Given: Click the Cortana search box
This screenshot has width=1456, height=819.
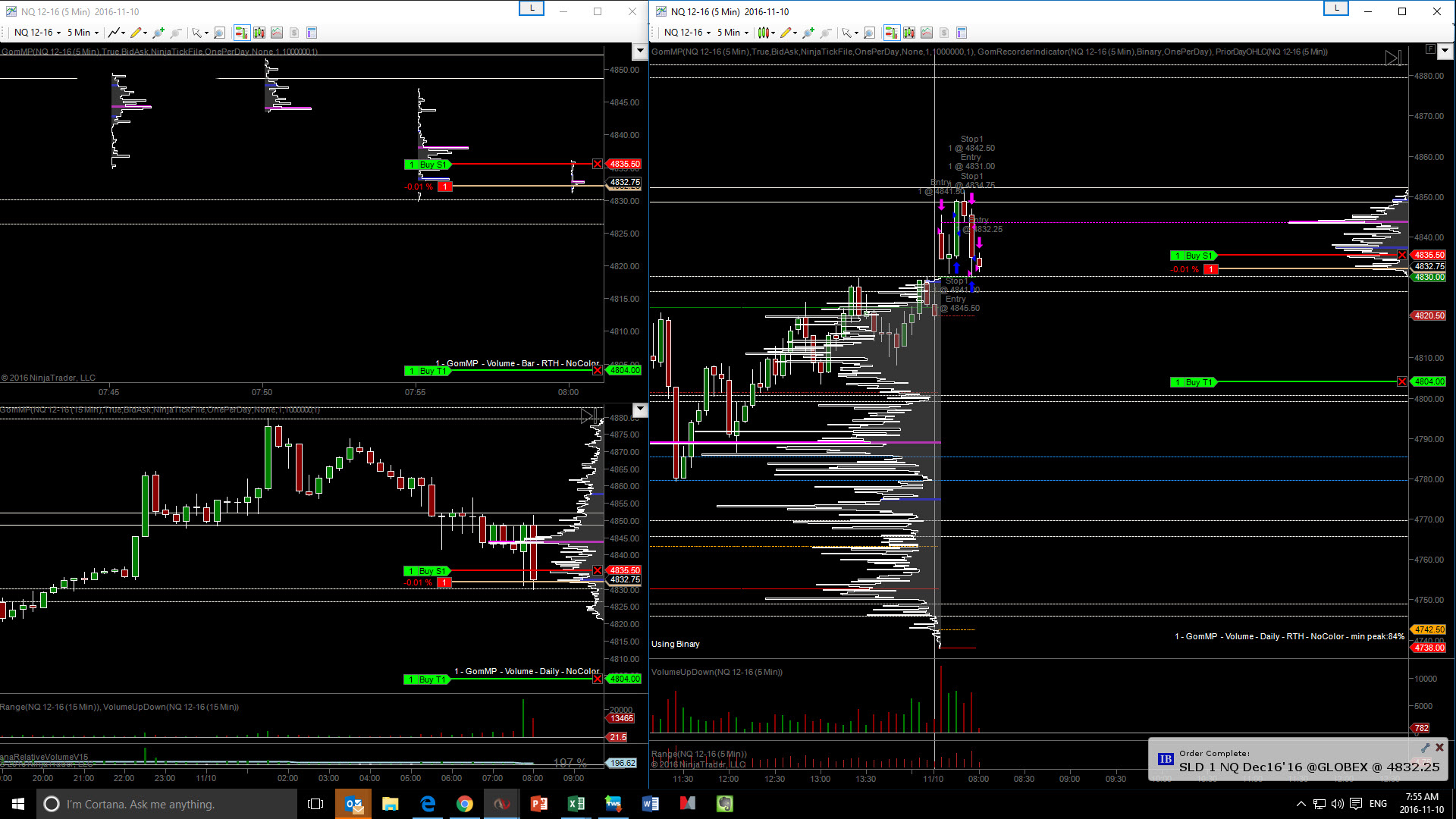Looking at the screenshot, I should [167, 804].
